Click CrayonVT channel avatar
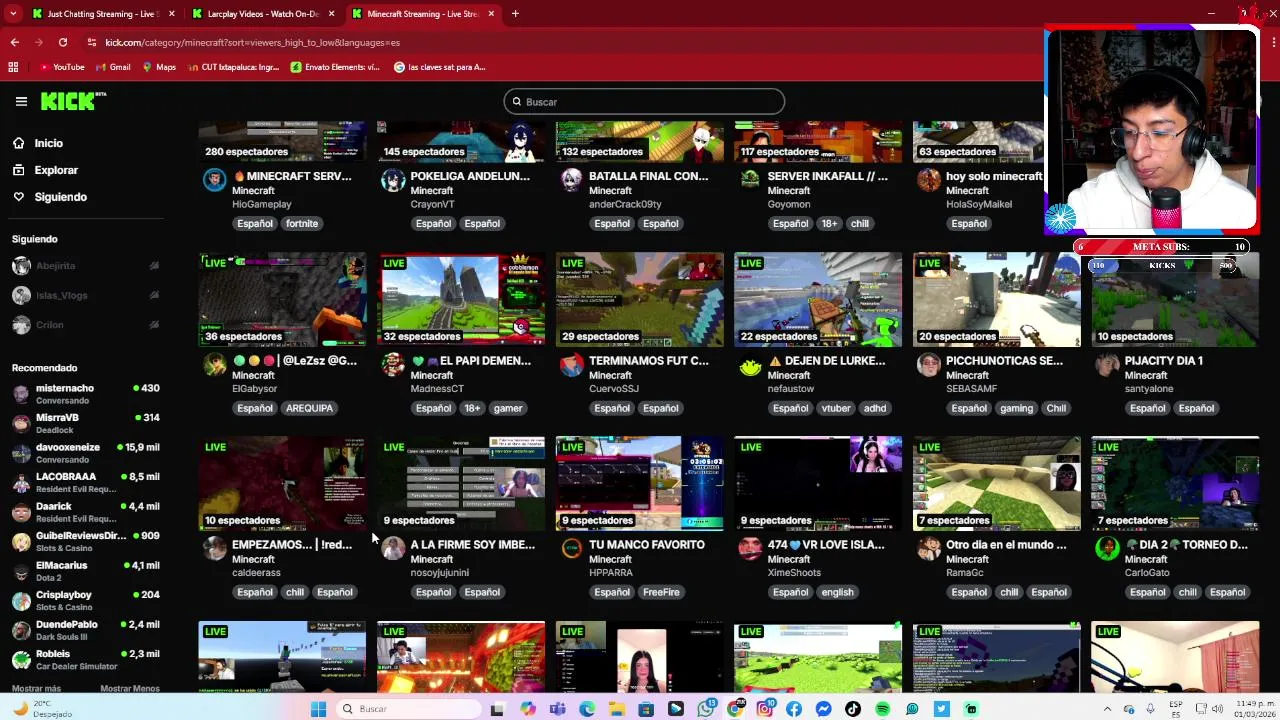 [x=393, y=180]
